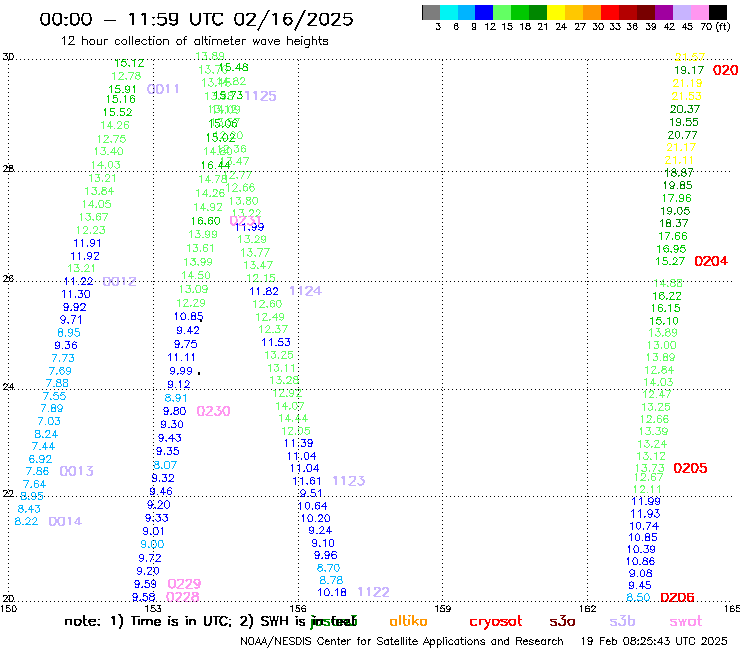Click the 's3b' satellite legend label

622,621
